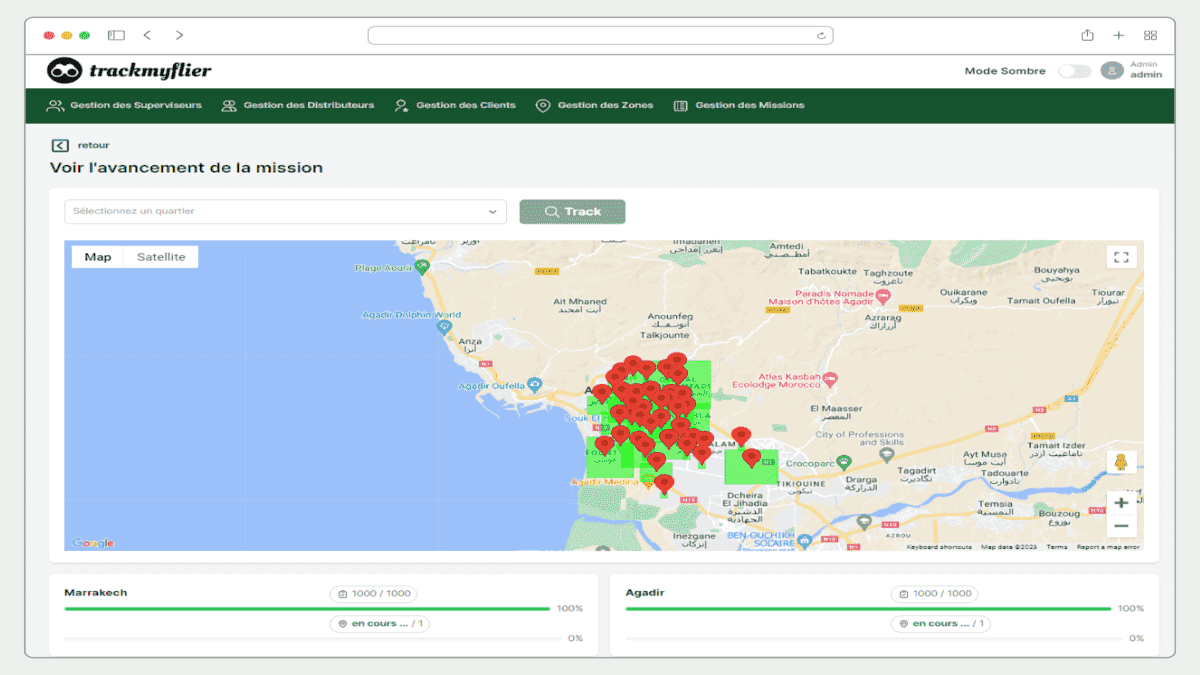Click the Marrakech en cours badge
1200x675 pixels.
(380, 624)
